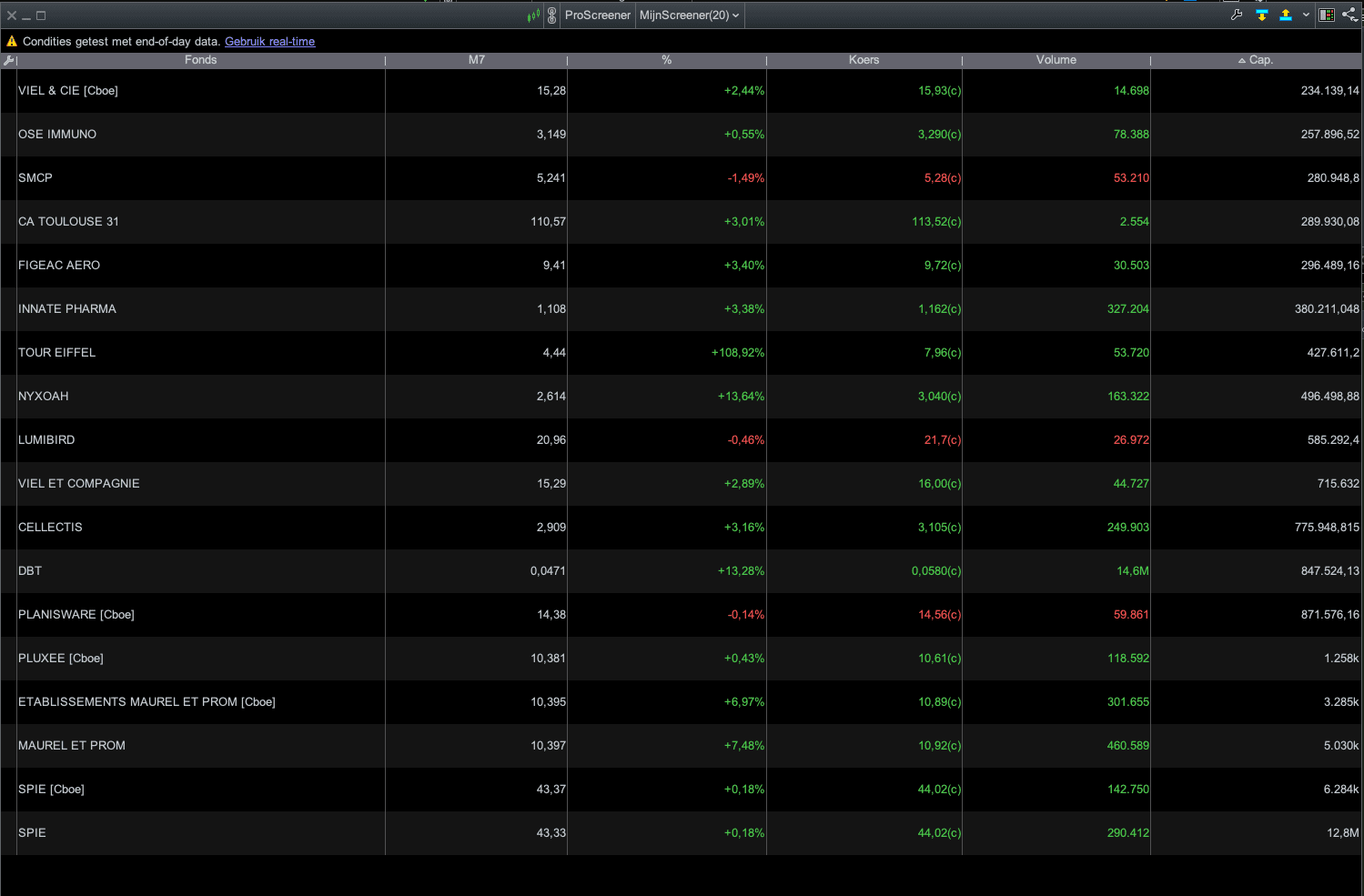This screenshot has height=896, width=1364.
Task: Select the PLUXEE [Cboe] fund name
Action: (x=61, y=659)
